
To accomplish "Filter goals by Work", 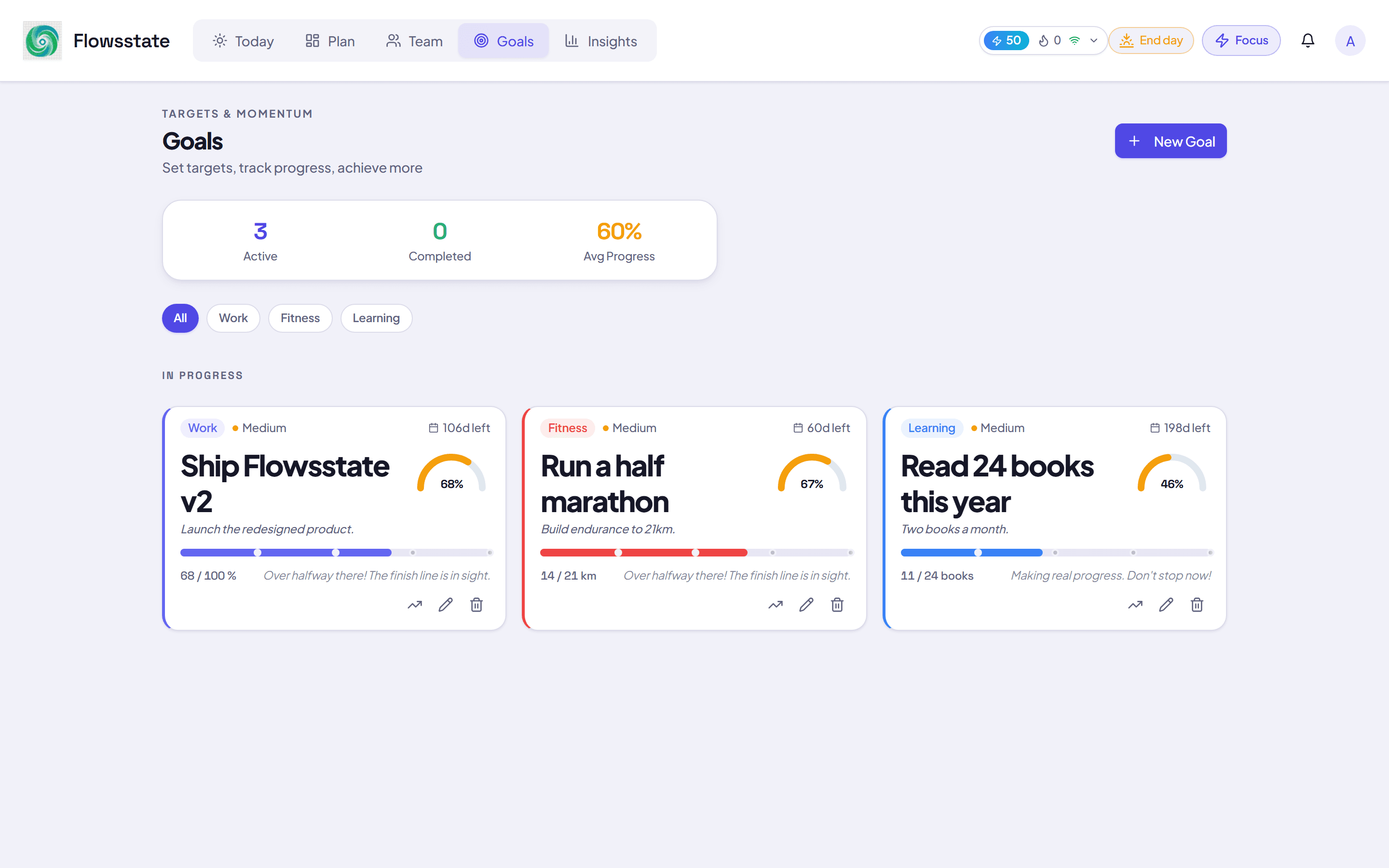I will click(233, 318).
